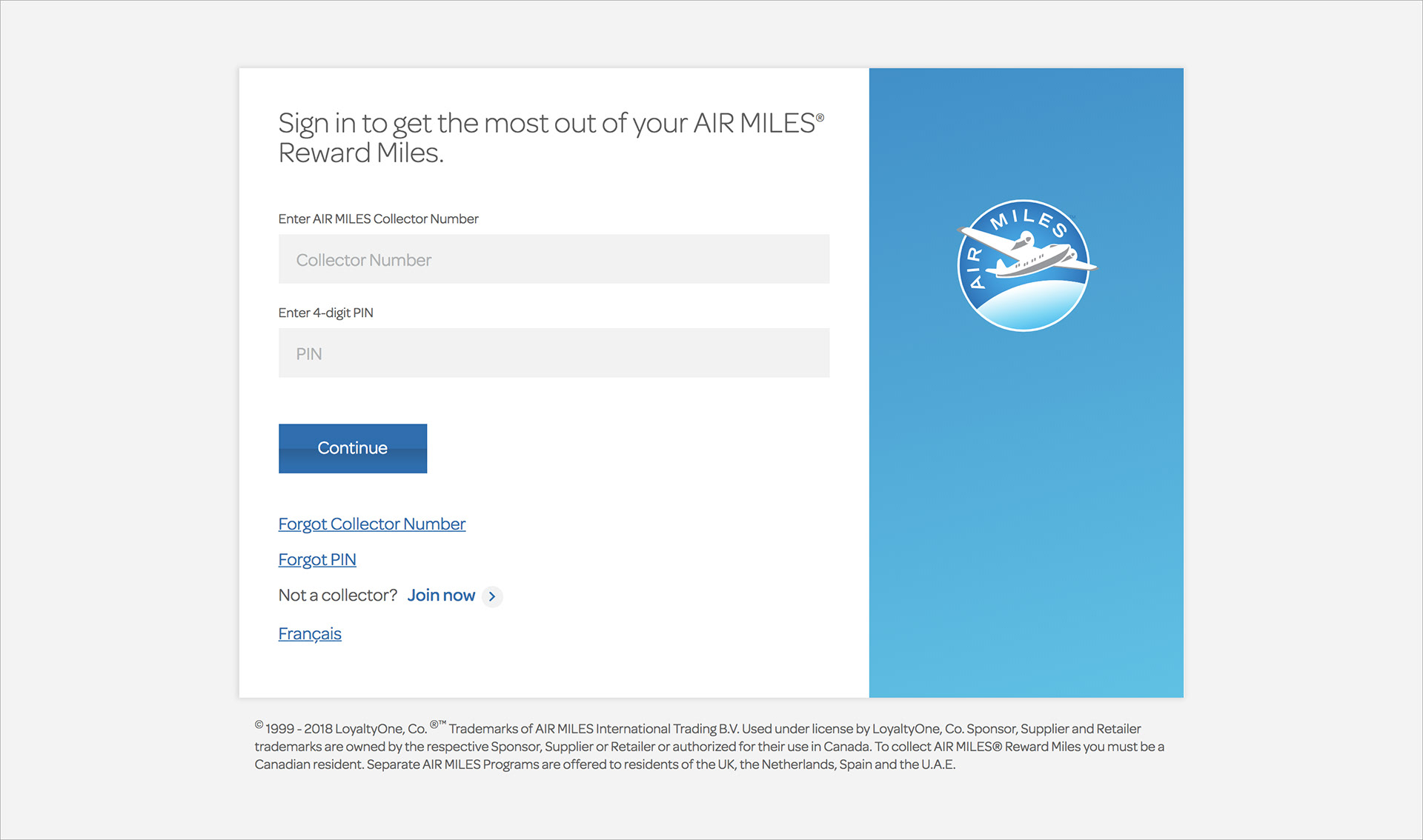The width and height of the screenshot is (1423, 840).
Task: Click the 'Enter 4-digit PIN' label
Action: click(x=325, y=313)
